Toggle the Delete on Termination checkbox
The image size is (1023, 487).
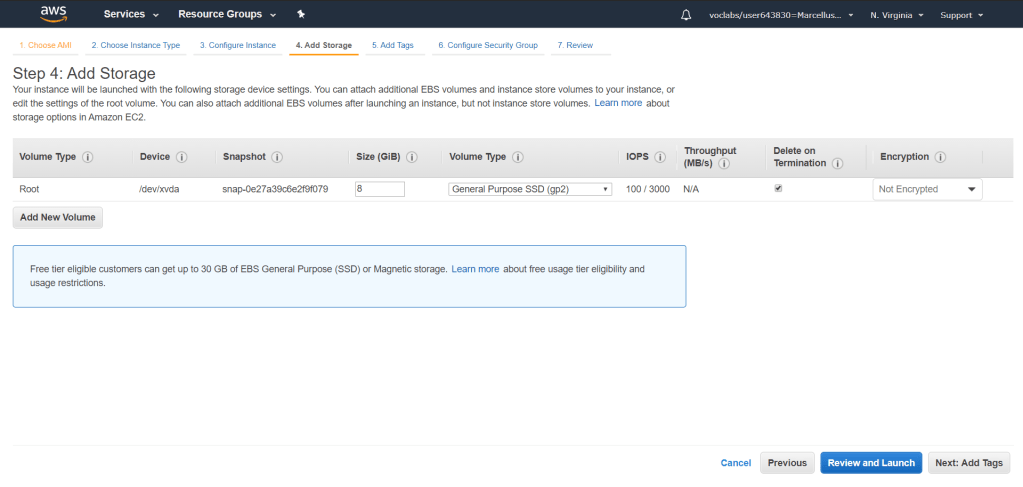pyautogui.click(x=779, y=188)
